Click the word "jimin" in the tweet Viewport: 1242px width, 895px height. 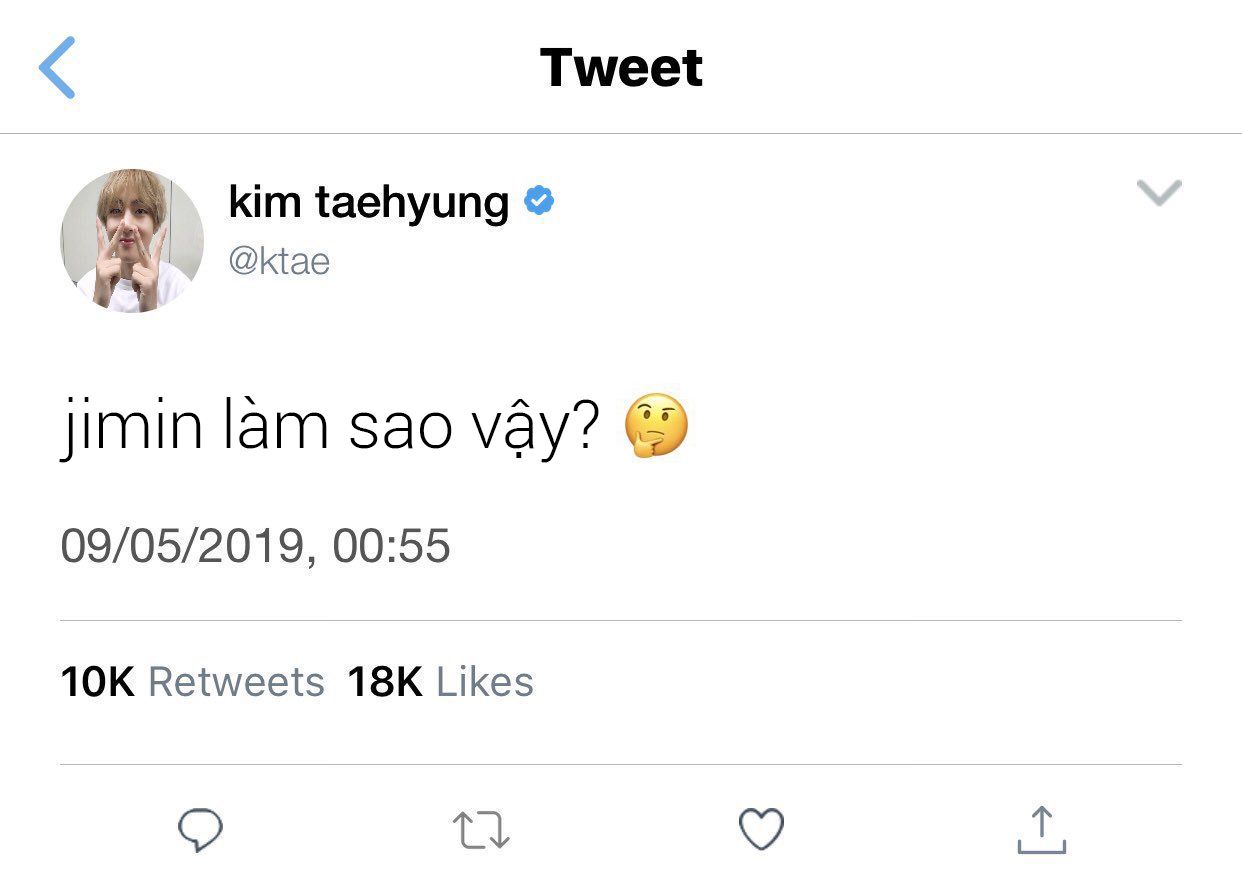(123, 427)
